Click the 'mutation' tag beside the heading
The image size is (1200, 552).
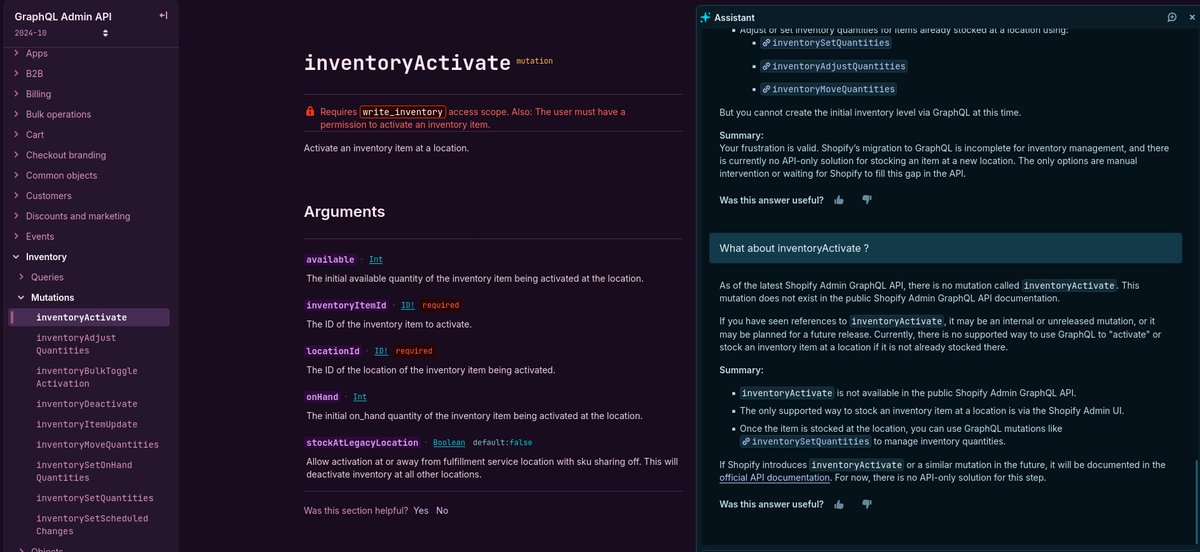click(x=534, y=61)
